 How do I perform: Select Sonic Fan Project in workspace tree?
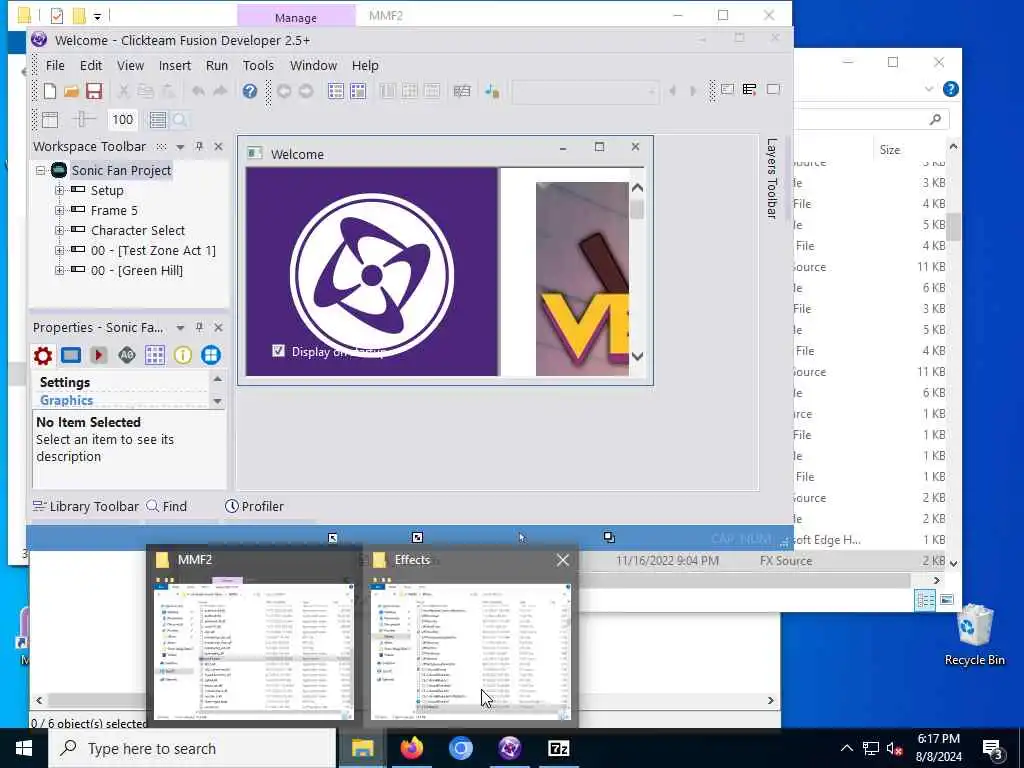pyautogui.click(x=121, y=170)
